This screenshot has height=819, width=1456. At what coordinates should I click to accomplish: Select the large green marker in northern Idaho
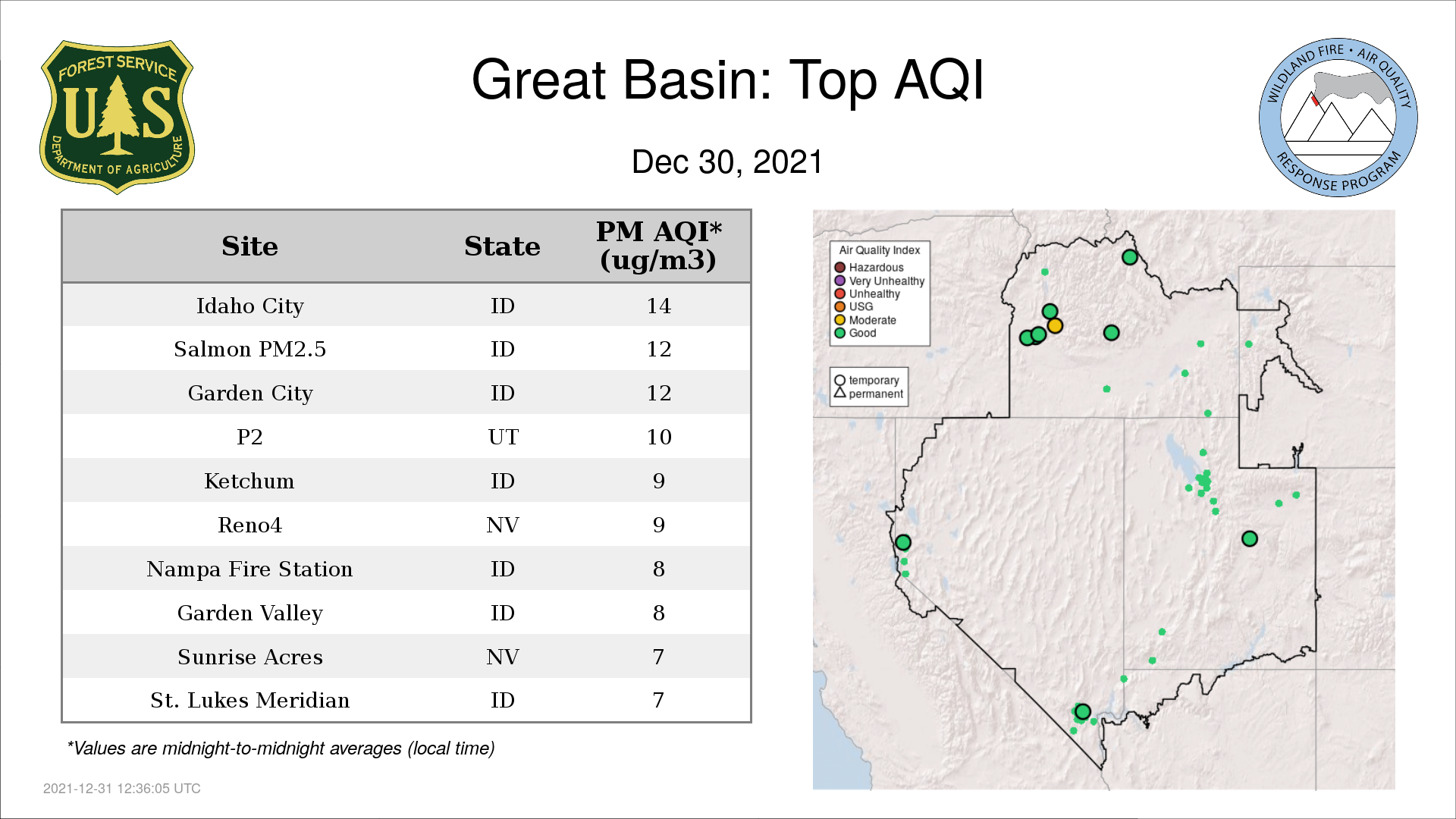click(1129, 257)
